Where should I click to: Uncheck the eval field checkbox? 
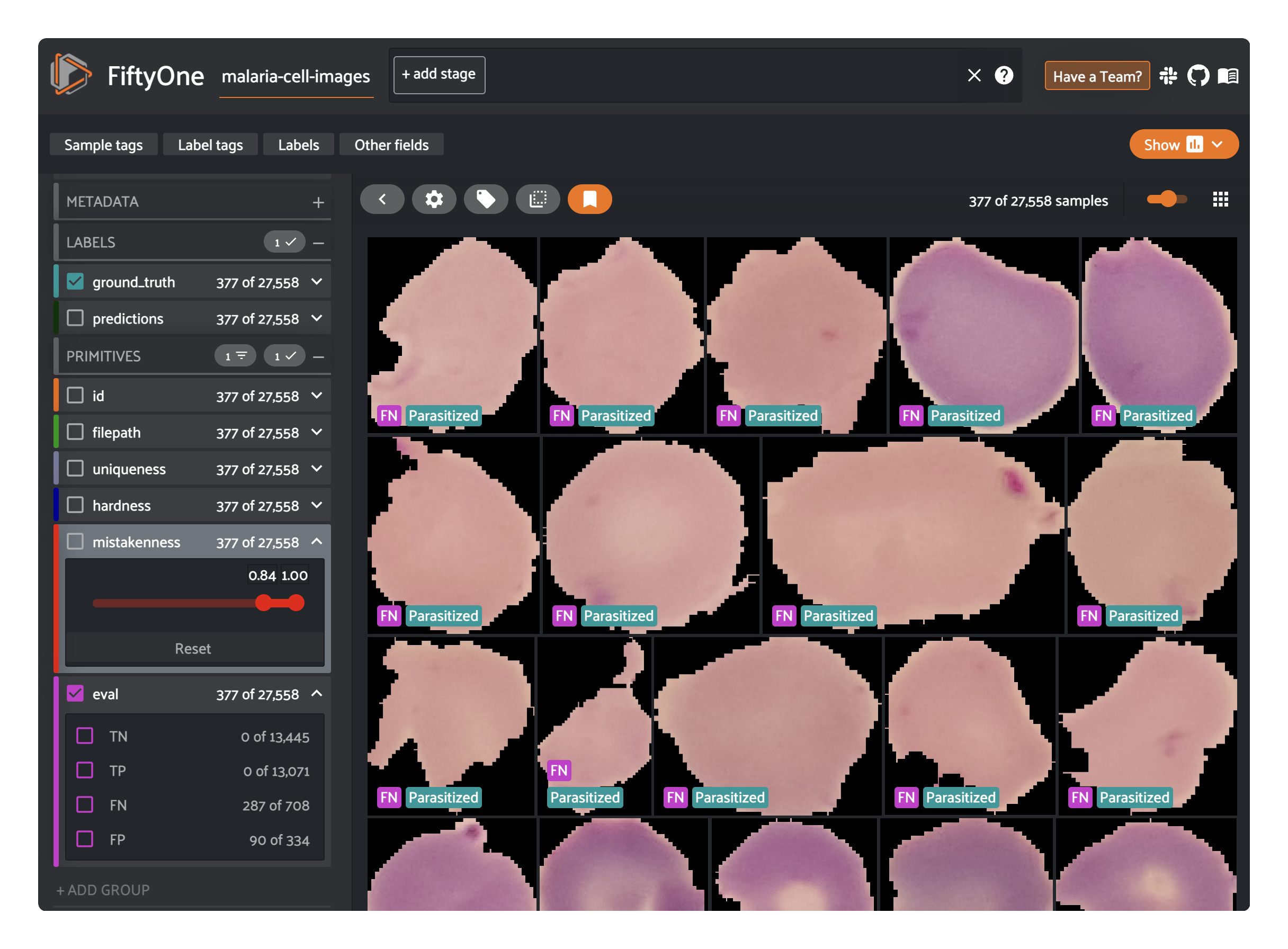(75, 694)
